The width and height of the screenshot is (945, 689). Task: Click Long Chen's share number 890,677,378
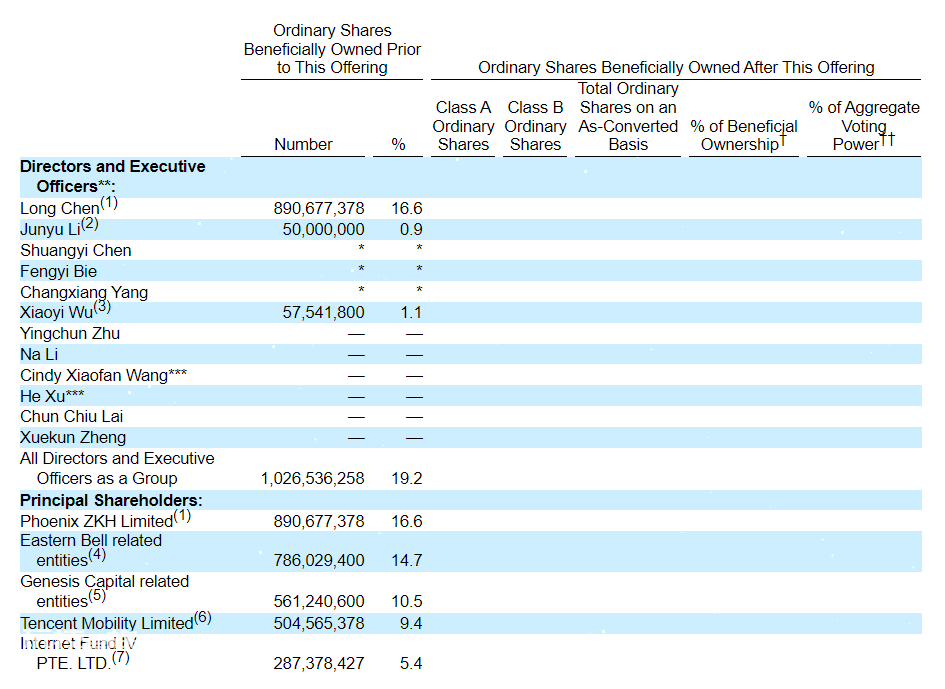[x=319, y=209]
